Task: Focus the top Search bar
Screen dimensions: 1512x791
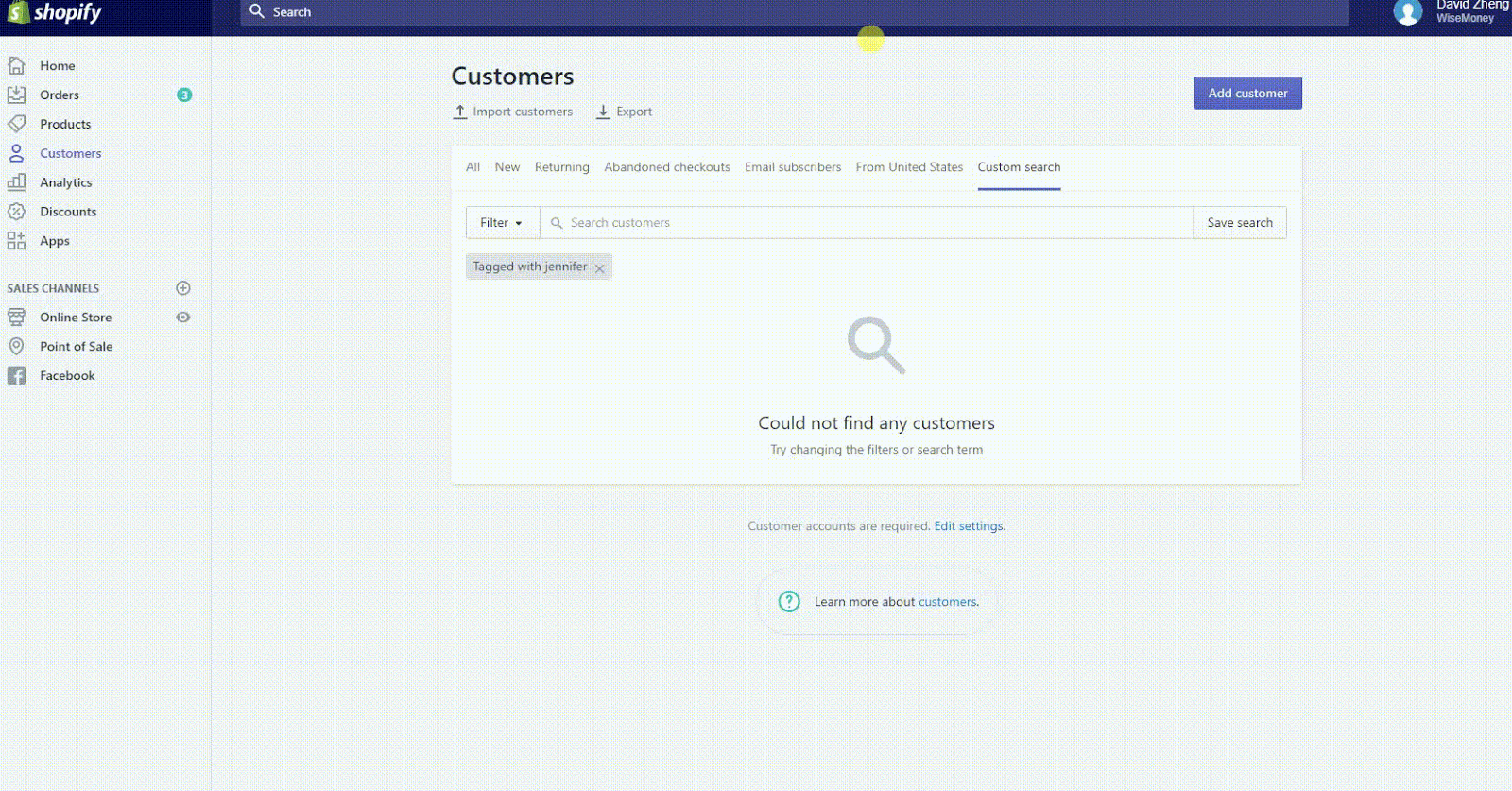Action: (x=794, y=12)
